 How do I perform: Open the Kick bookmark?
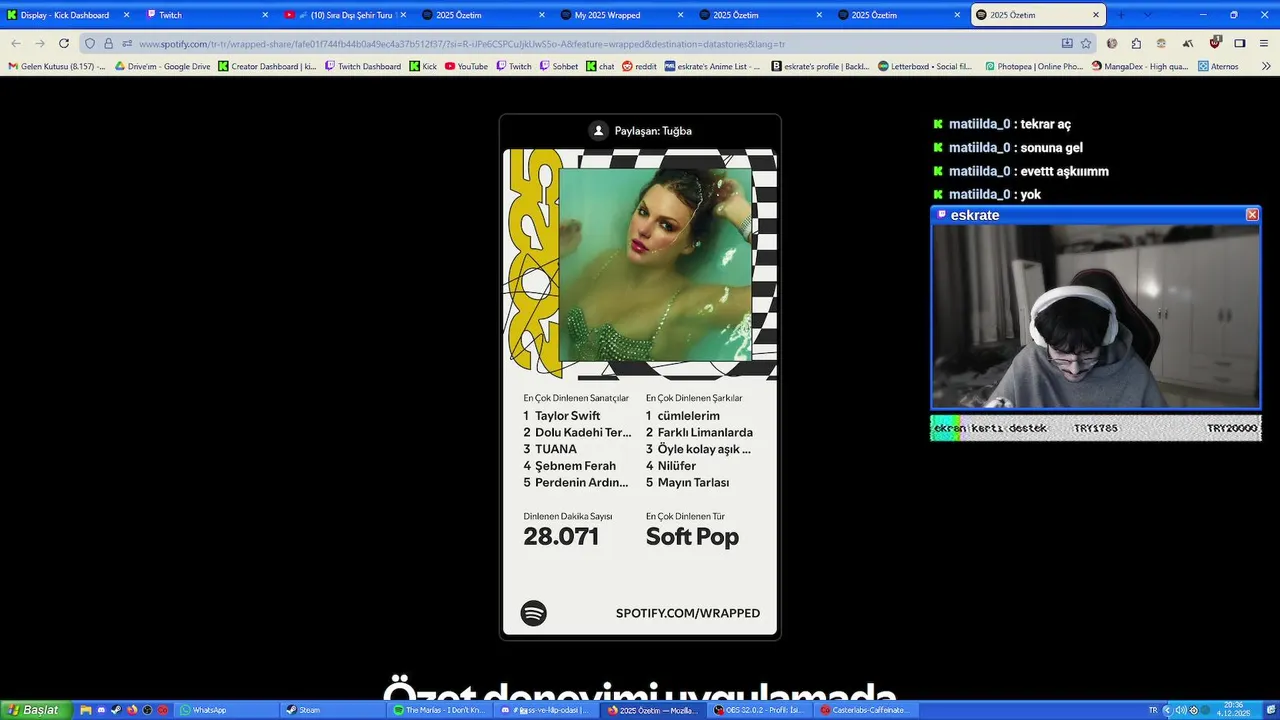(423, 66)
